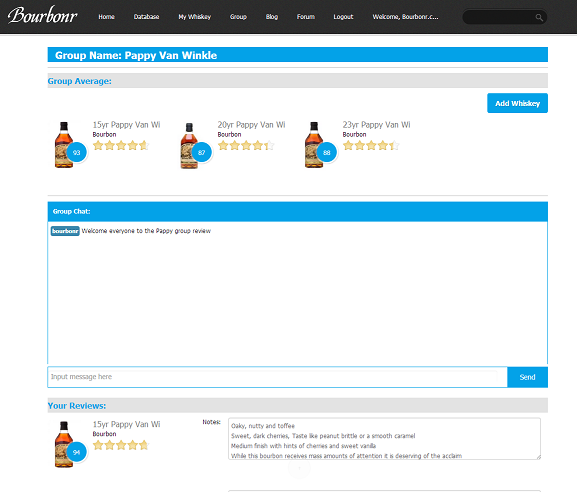Open My Whiskey page
This screenshot has height=492, width=577.
tap(195, 17)
